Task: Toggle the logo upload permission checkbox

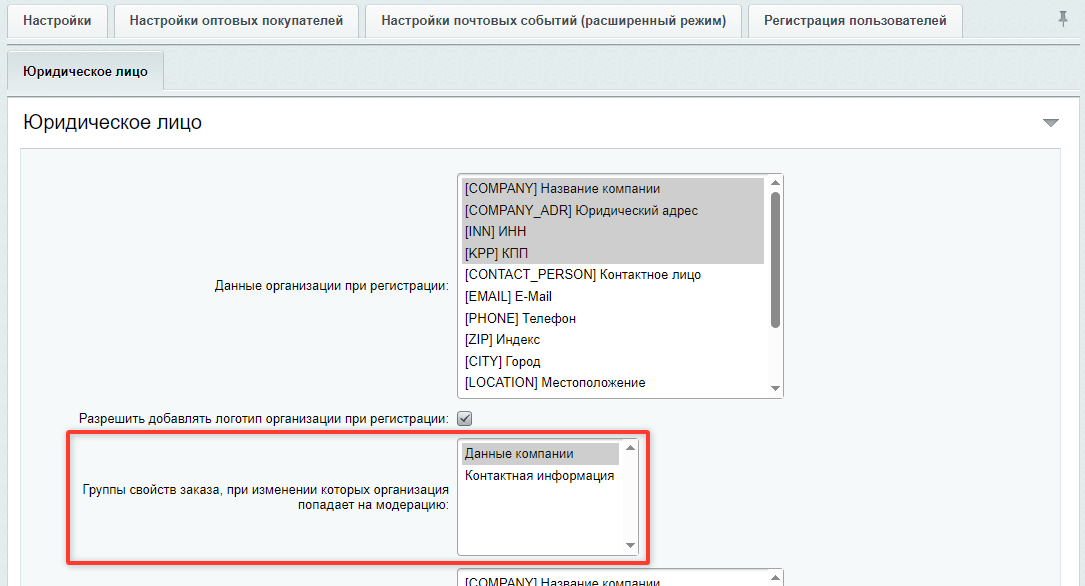Action: [x=465, y=419]
